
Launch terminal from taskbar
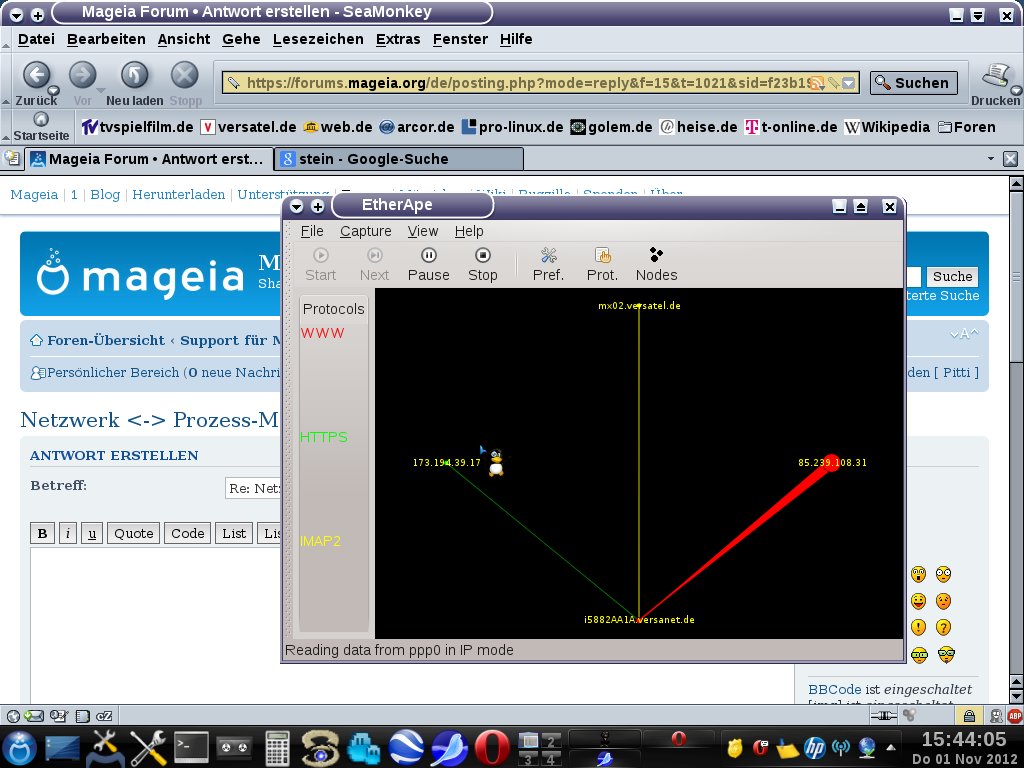click(191, 748)
